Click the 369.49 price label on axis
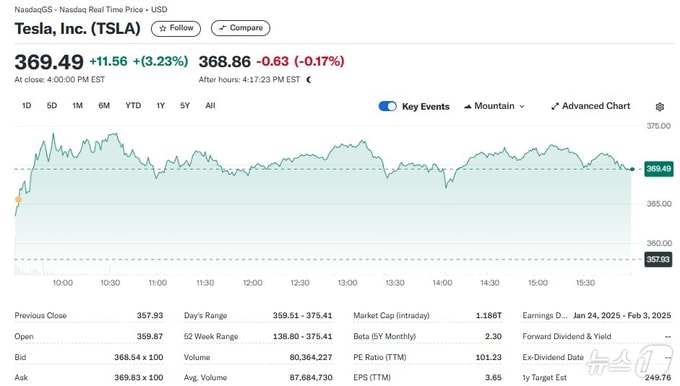 coord(659,169)
